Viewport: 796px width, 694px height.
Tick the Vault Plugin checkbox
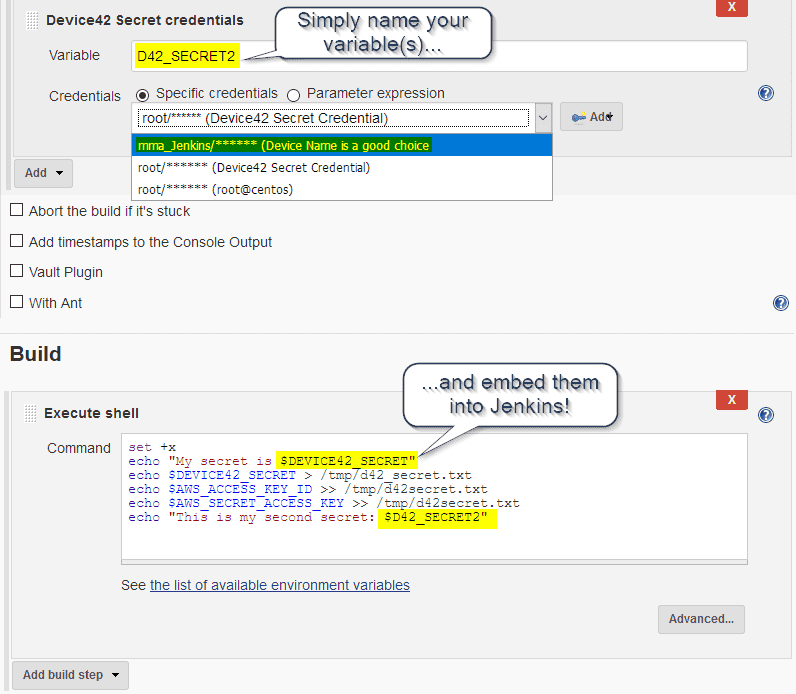point(17,271)
